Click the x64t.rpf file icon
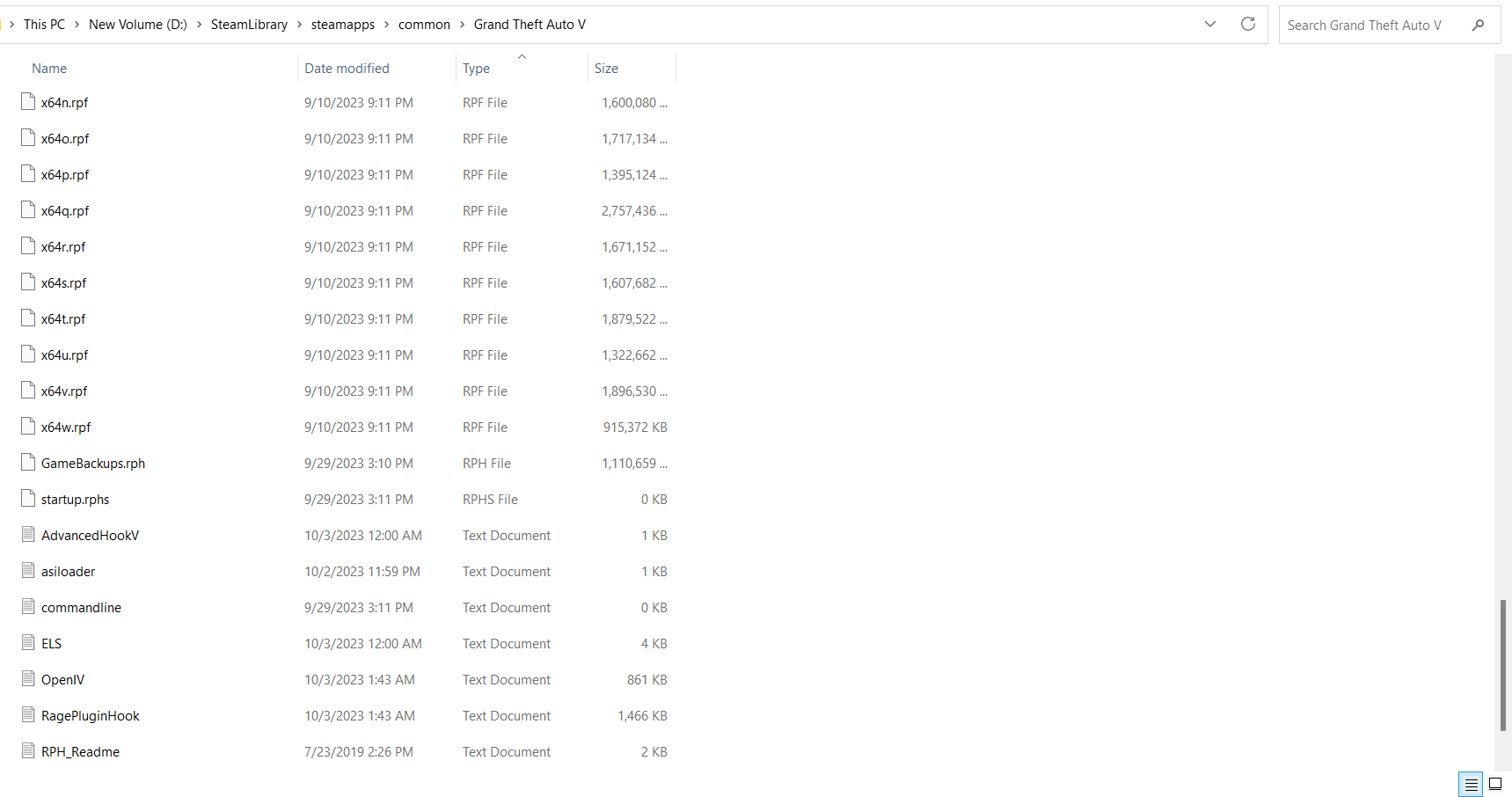 pos(28,318)
